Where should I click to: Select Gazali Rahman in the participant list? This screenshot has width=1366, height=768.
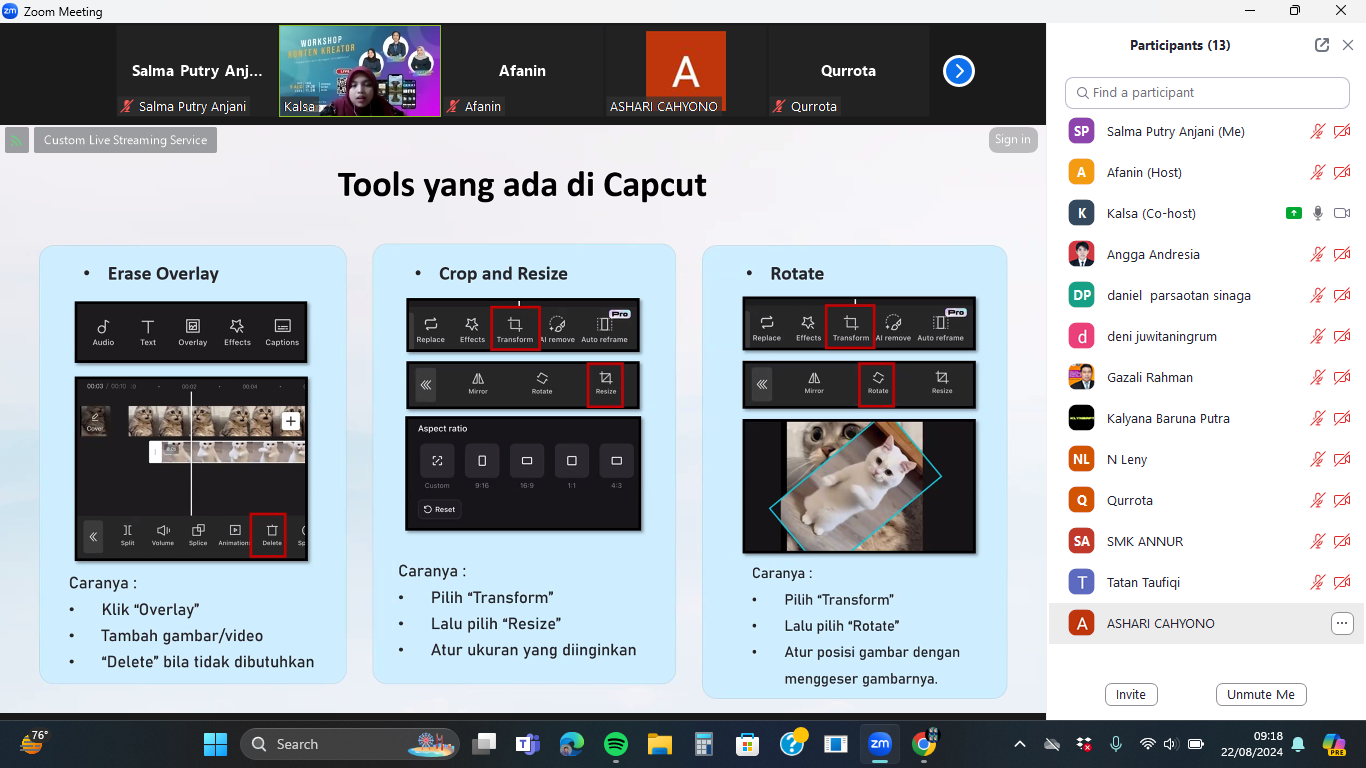point(1207,377)
